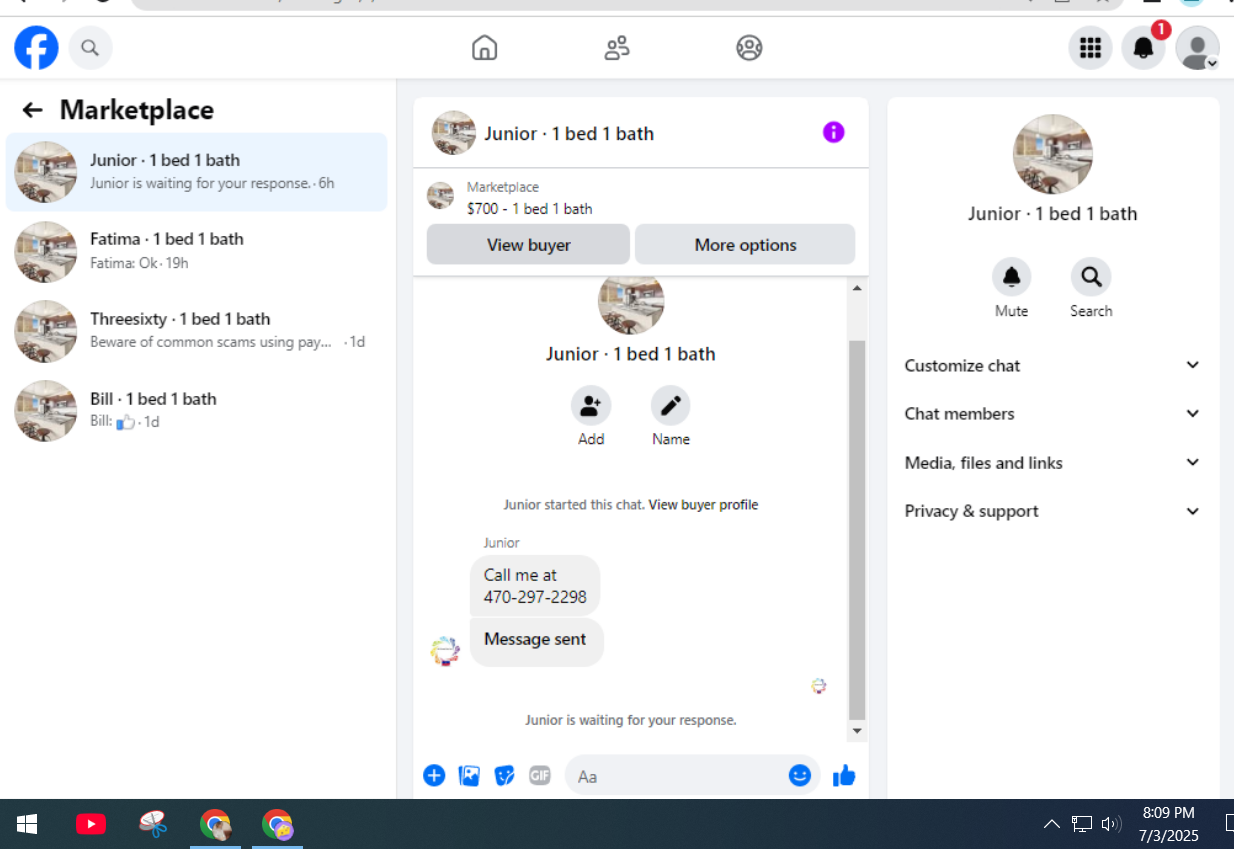This screenshot has height=849, width=1234.
Task: Mute conversation bell icon
Action: (1011, 277)
